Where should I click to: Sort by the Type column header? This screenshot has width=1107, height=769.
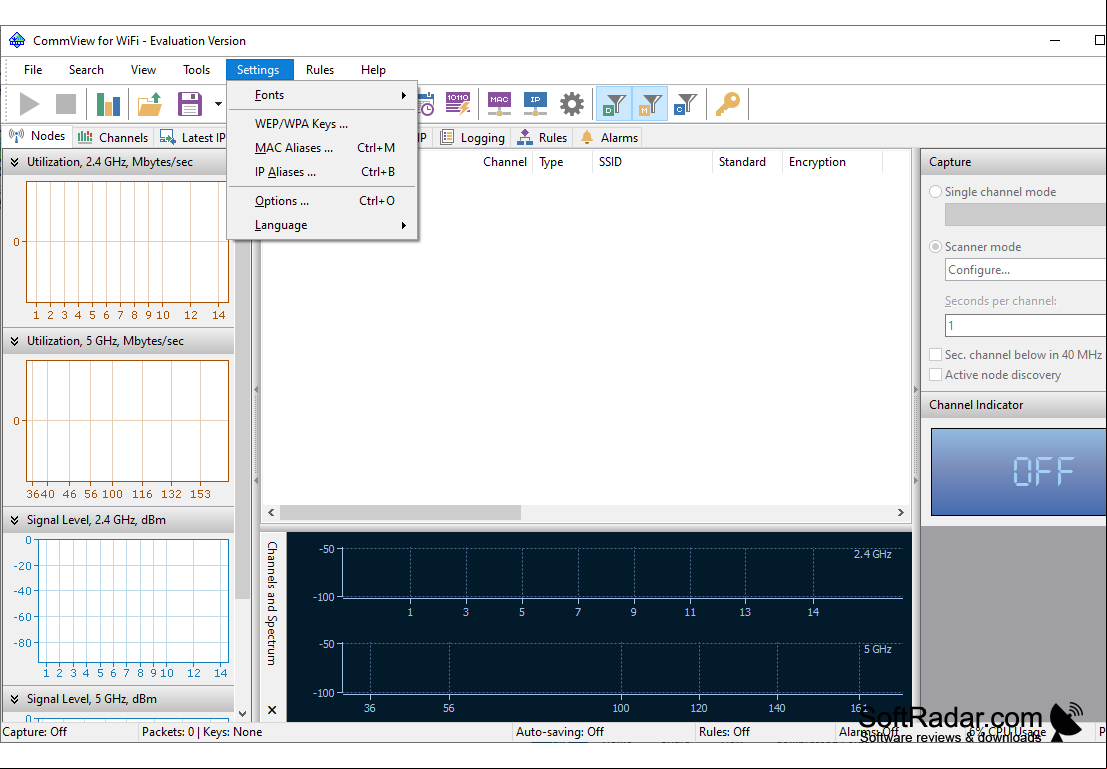562,162
